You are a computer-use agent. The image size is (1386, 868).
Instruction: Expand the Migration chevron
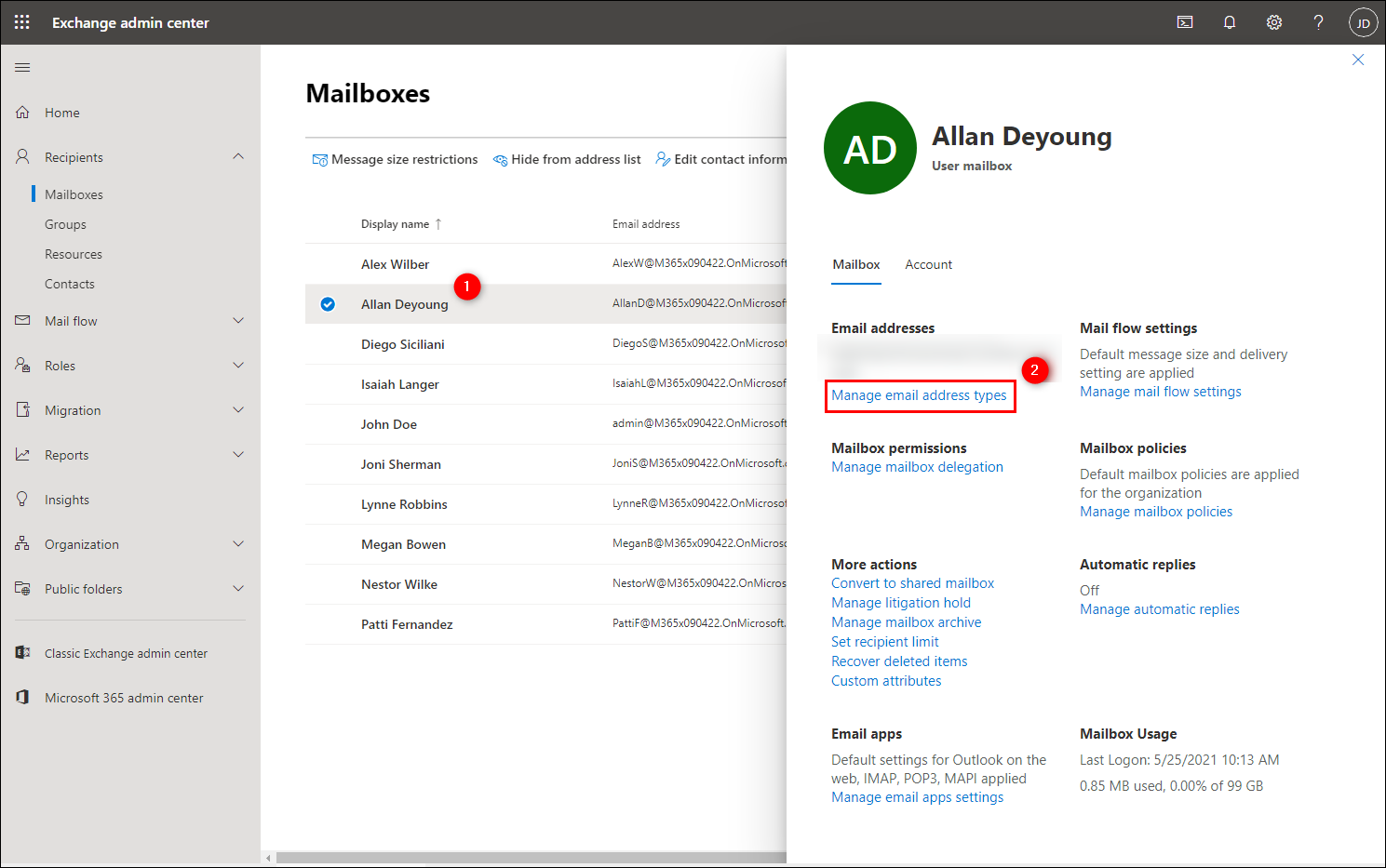click(238, 410)
